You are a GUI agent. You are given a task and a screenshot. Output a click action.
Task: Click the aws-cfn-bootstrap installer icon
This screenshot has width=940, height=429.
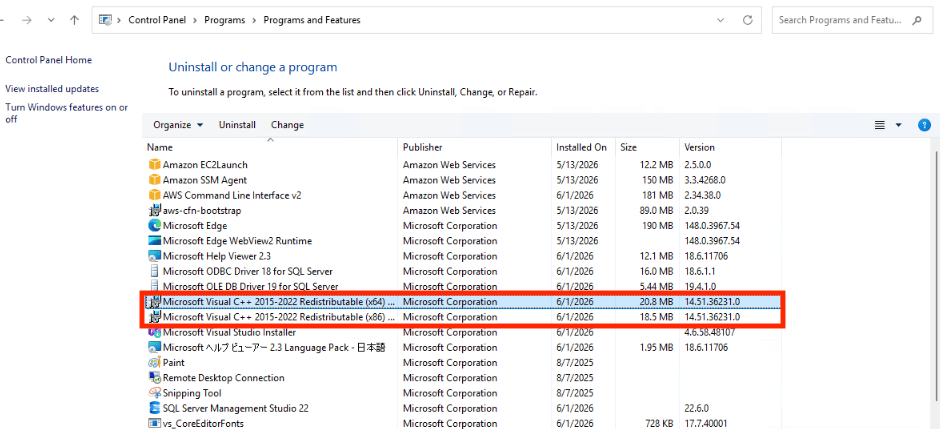coord(155,210)
